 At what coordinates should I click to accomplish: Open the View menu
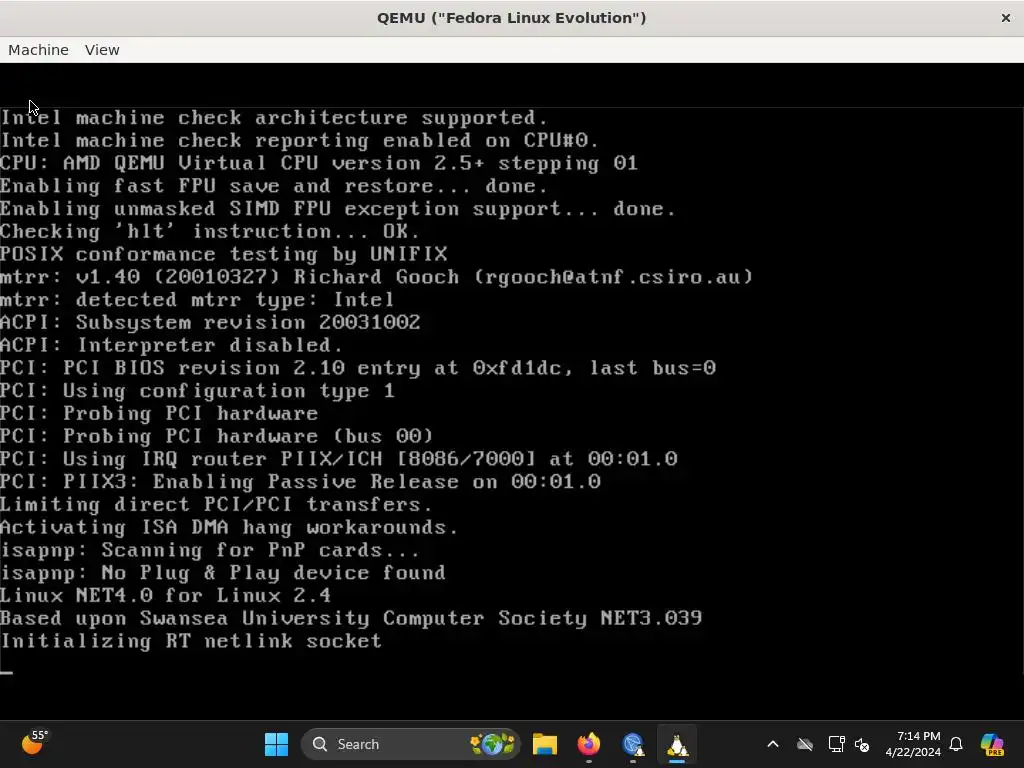[102, 50]
